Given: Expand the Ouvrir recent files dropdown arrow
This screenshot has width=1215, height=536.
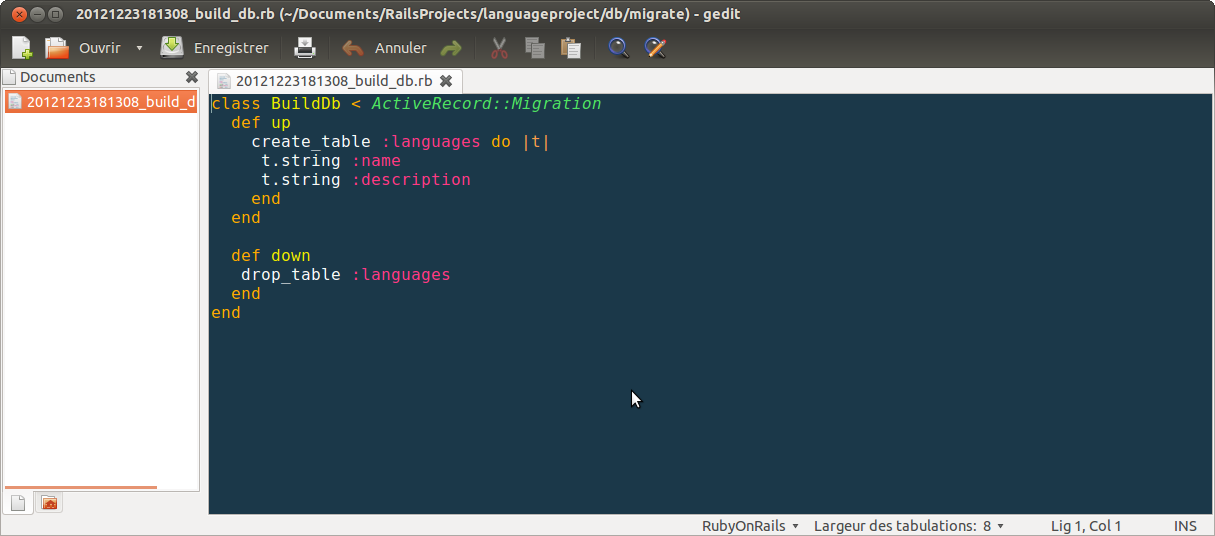Looking at the screenshot, I should [x=139, y=48].
